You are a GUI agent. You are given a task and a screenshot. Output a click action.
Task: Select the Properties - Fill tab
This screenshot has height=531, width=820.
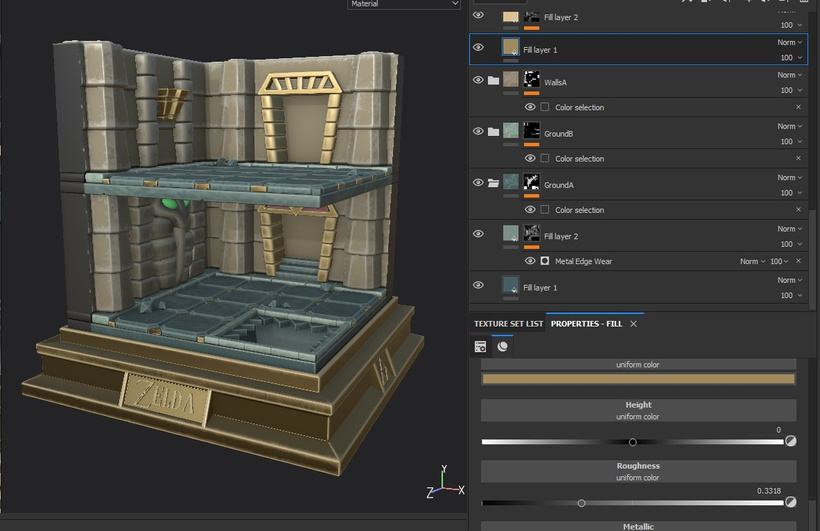586,324
